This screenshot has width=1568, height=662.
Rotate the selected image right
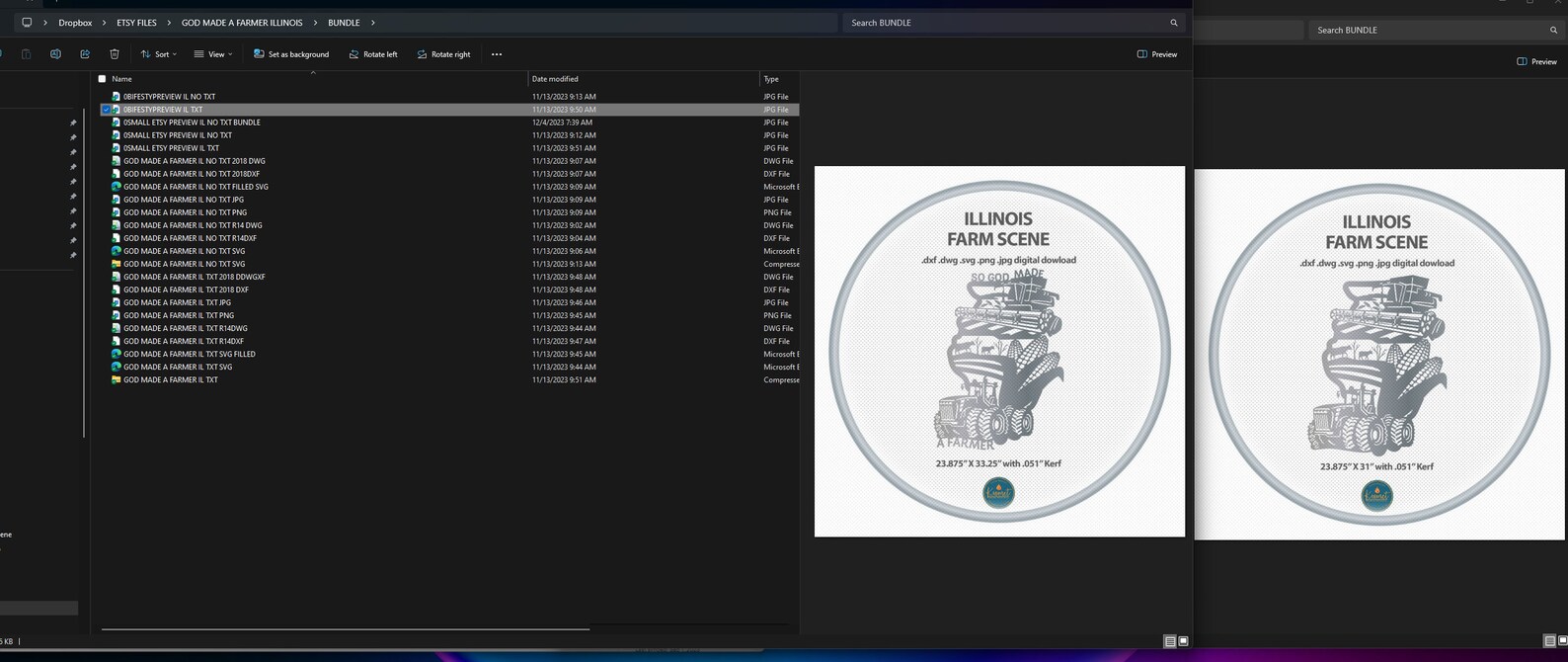(x=443, y=54)
